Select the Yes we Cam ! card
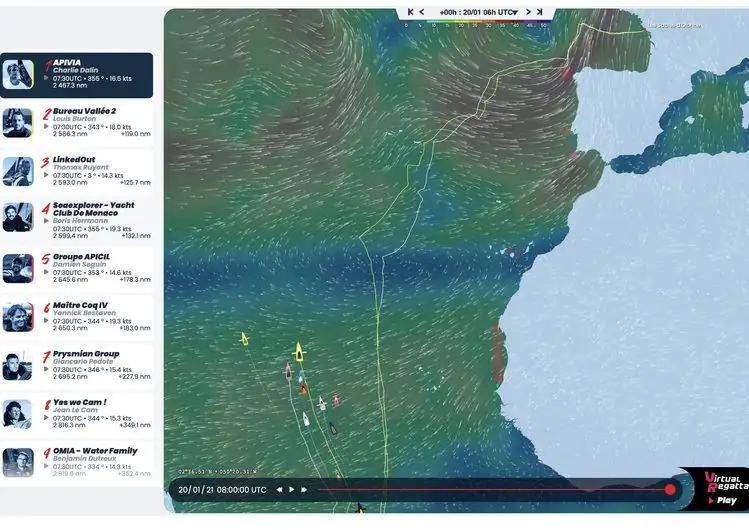 [76, 414]
